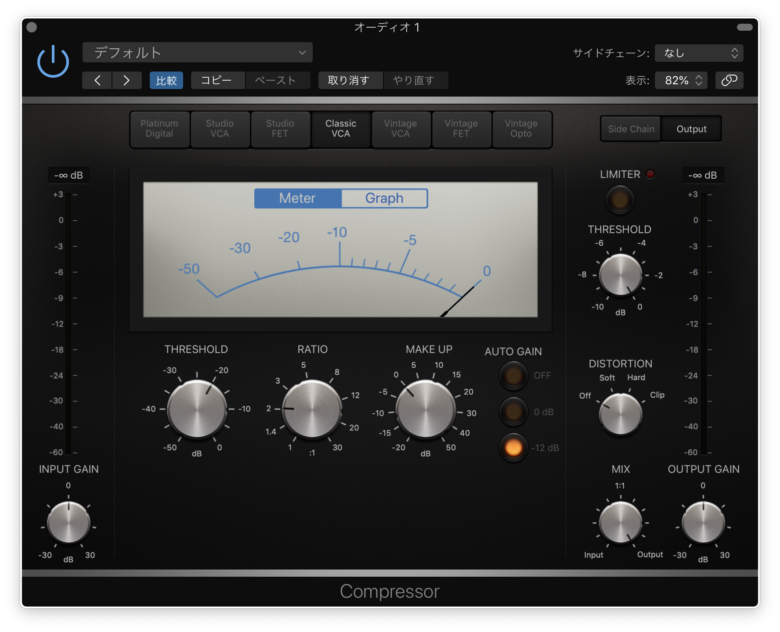780x632 pixels.
Task: Open the デフォルト preset dropdown
Action: (x=197, y=52)
